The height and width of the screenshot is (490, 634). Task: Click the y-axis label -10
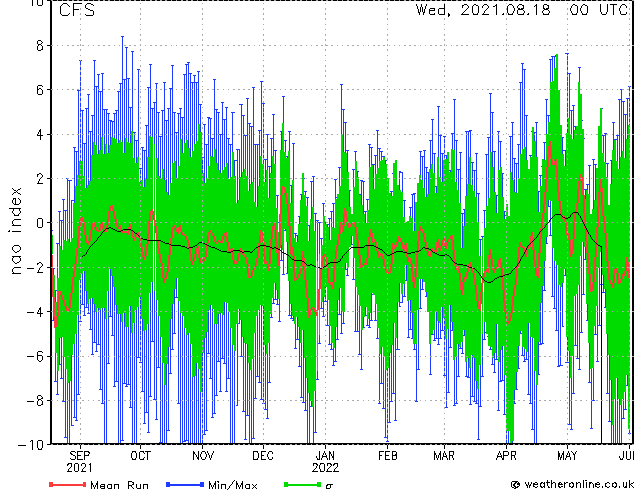point(31,445)
